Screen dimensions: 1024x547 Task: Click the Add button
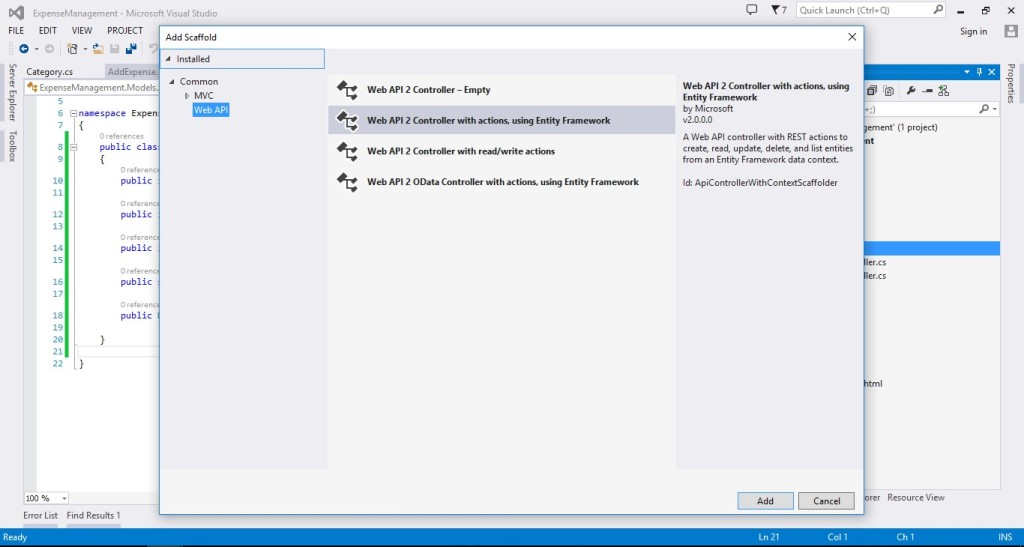click(765, 501)
